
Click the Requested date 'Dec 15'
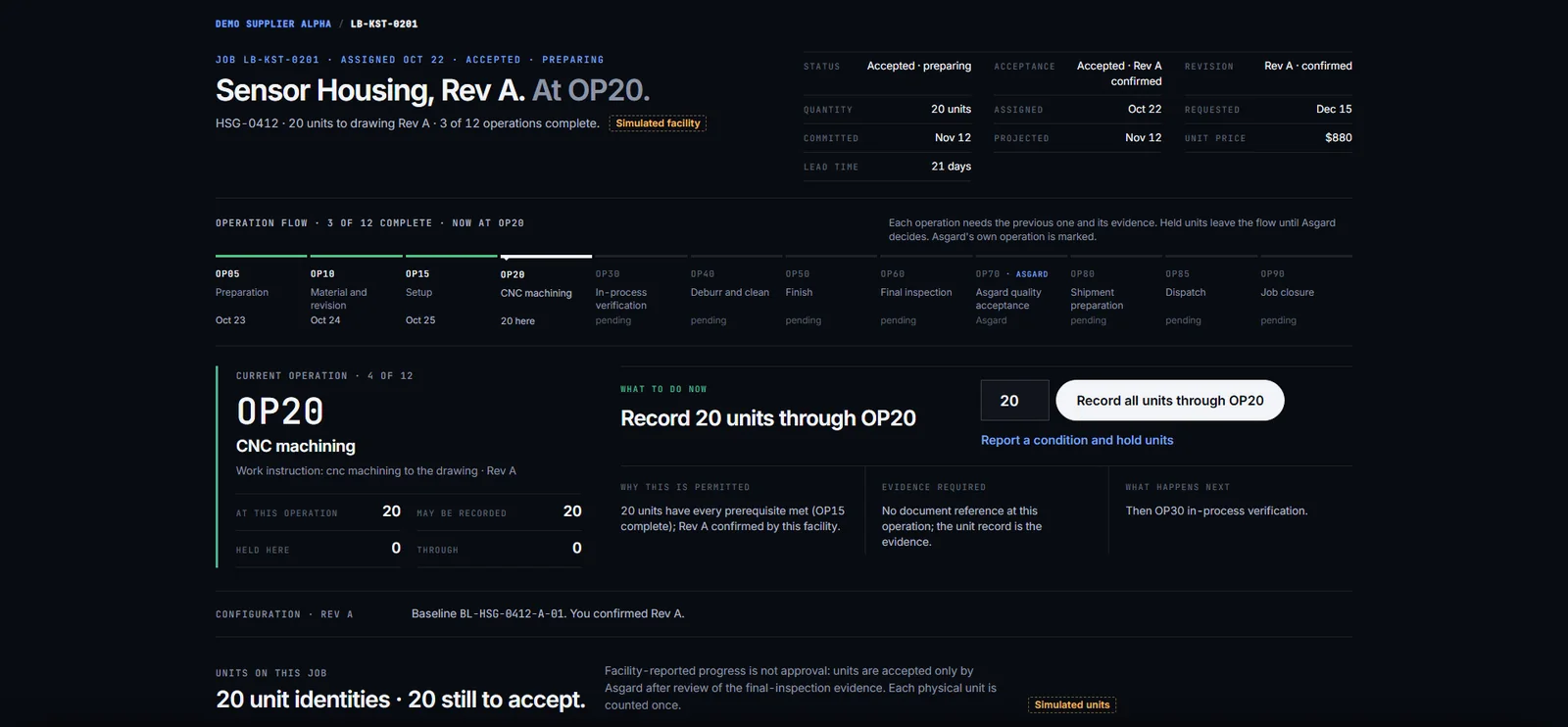(x=1334, y=109)
